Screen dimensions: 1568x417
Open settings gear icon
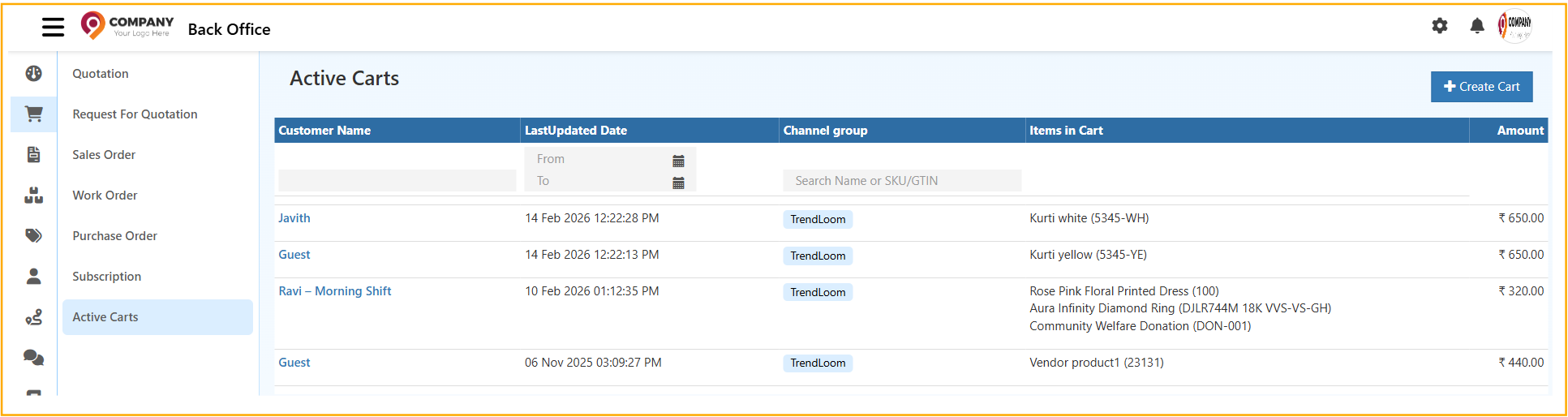click(x=1440, y=26)
